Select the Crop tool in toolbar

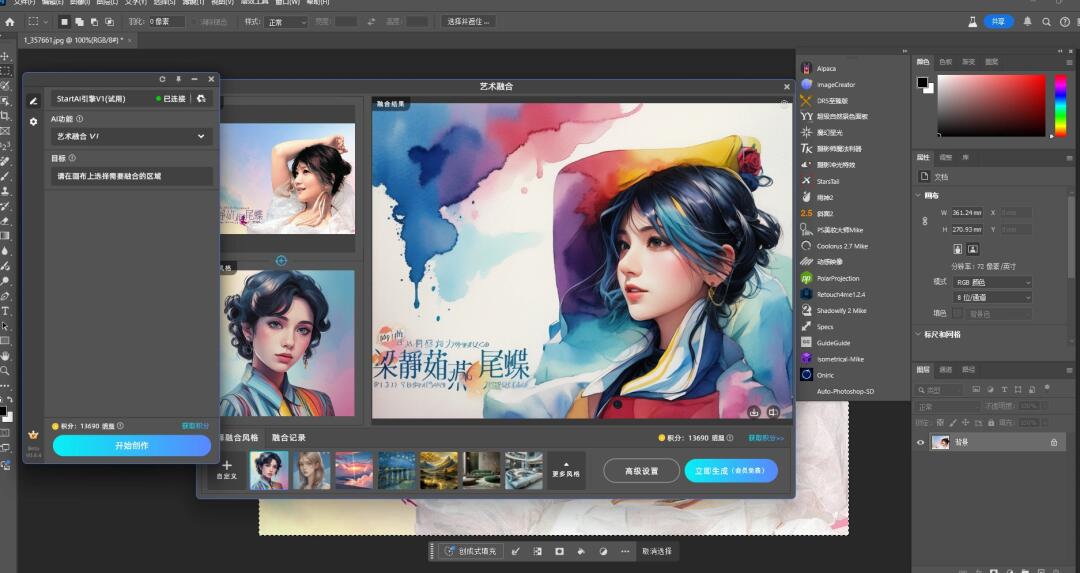tap(6, 116)
